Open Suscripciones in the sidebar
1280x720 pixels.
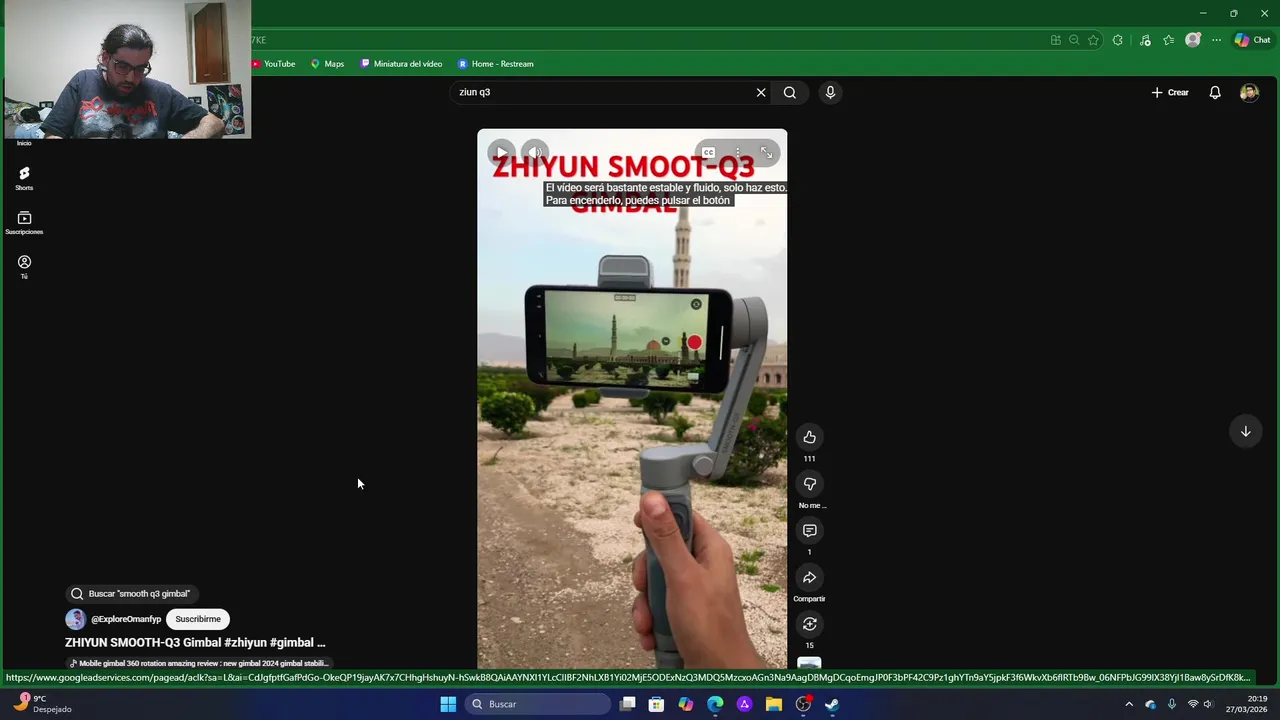(x=24, y=223)
